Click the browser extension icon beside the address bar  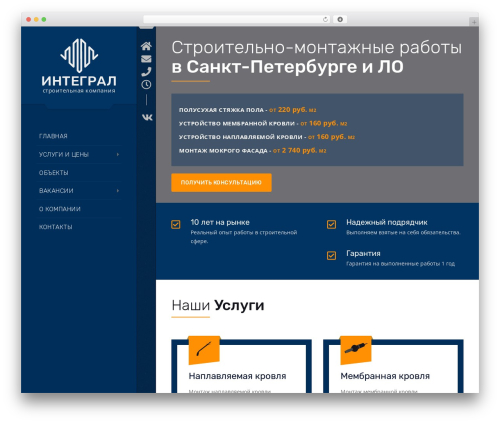coord(340,19)
